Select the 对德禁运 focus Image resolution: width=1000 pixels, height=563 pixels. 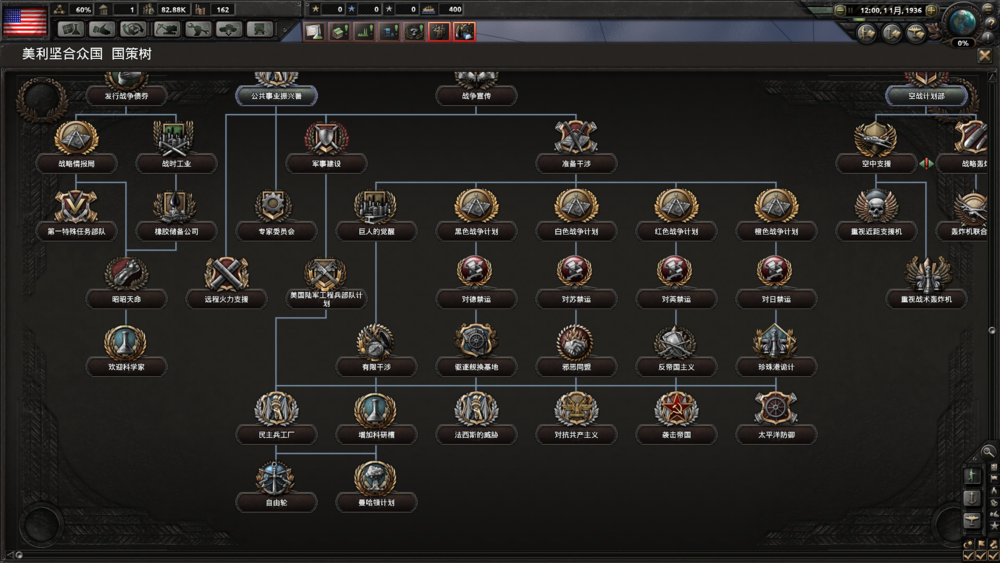[x=476, y=282]
